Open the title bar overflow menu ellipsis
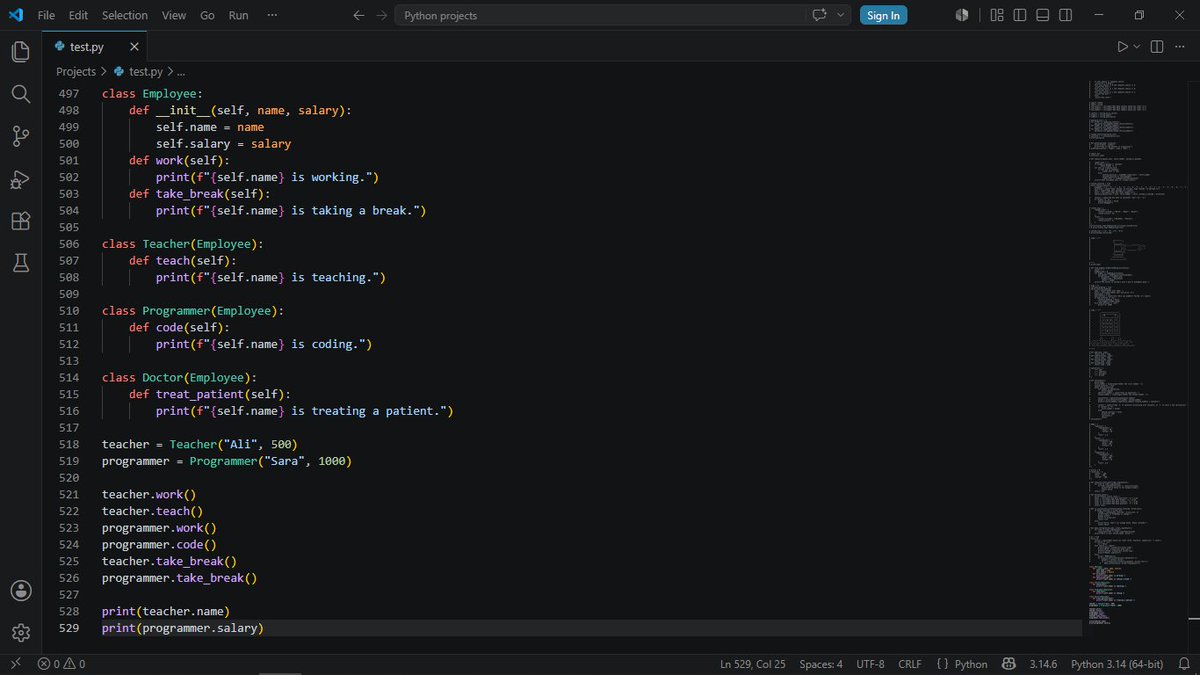Image resolution: width=1200 pixels, height=675 pixels. point(273,15)
